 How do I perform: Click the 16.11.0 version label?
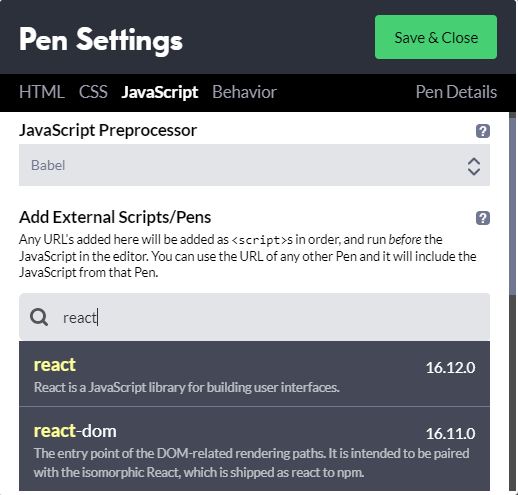pos(450,433)
